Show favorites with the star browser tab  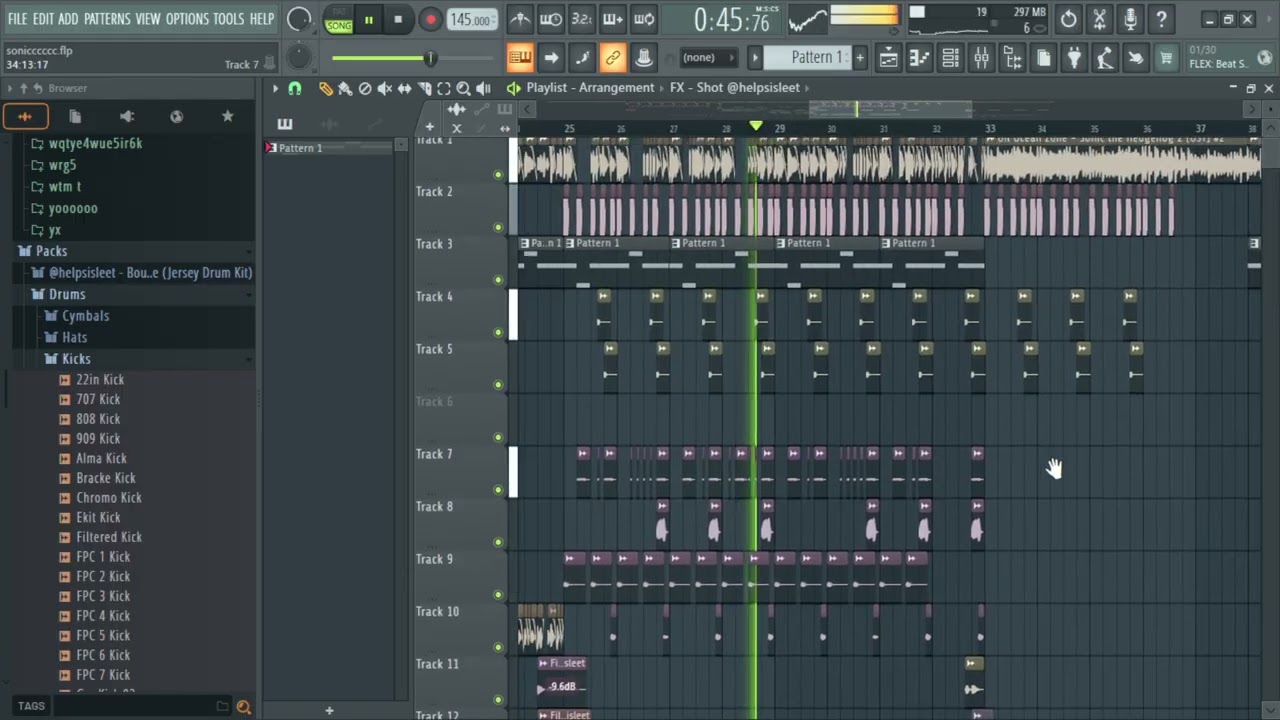click(x=228, y=117)
